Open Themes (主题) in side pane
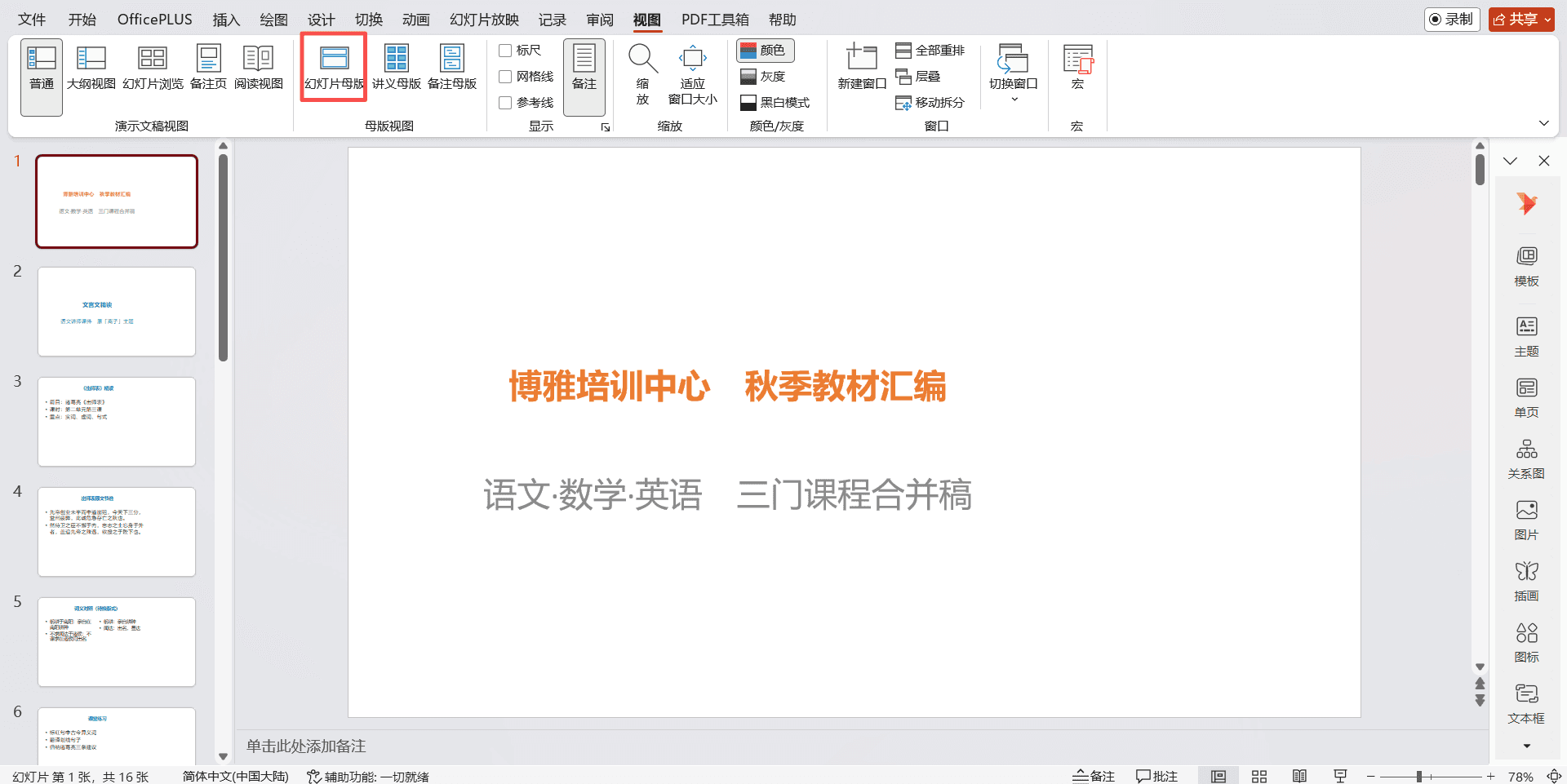The width and height of the screenshot is (1567, 784). point(1526,337)
